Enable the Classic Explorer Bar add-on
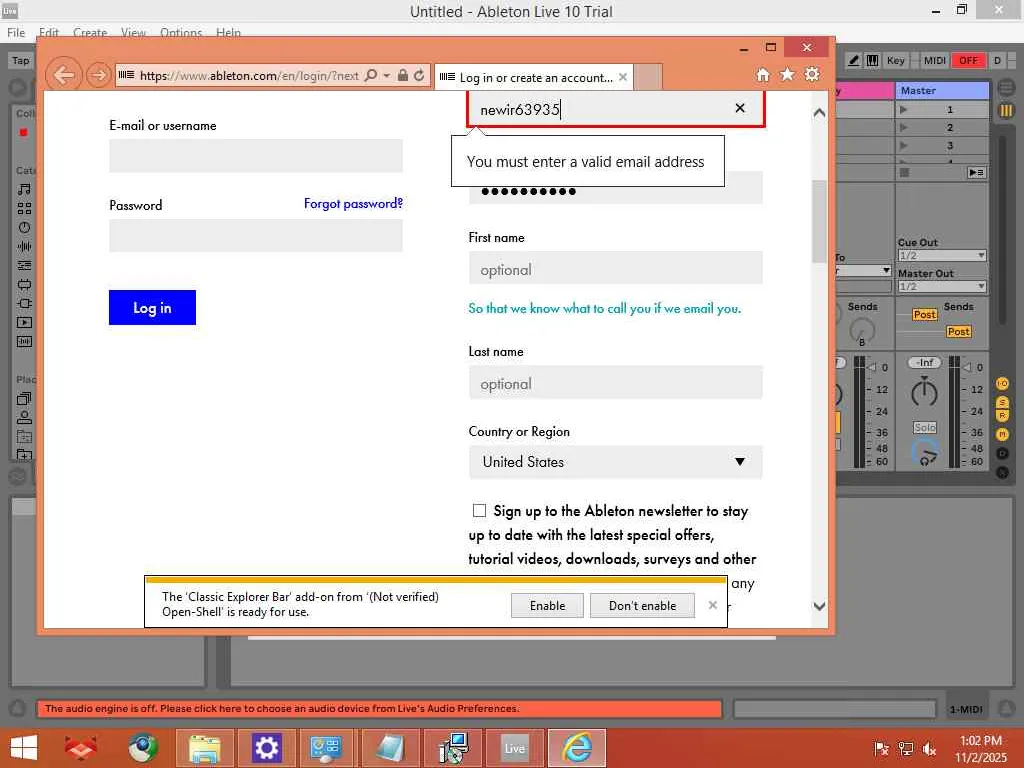 tap(547, 605)
